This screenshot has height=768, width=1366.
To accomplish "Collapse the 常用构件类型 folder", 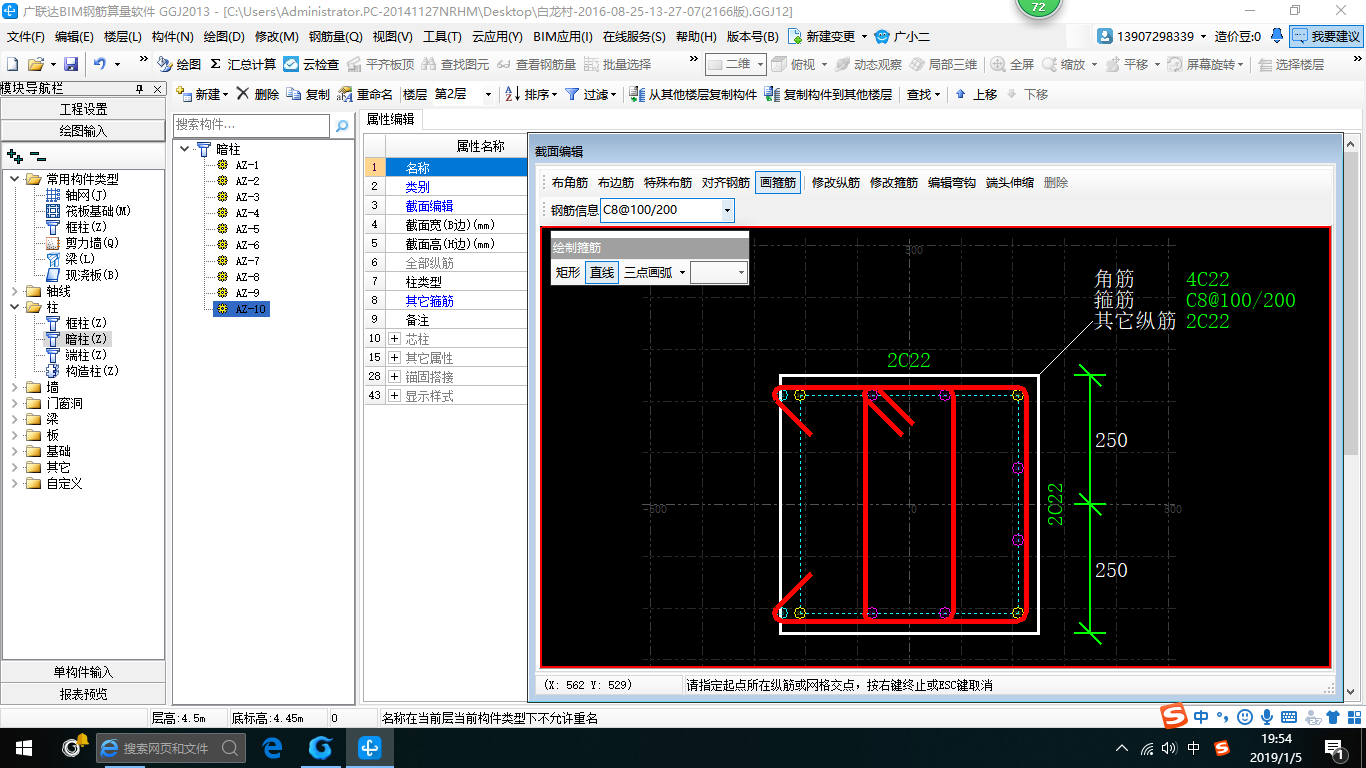I will pos(14,179).
